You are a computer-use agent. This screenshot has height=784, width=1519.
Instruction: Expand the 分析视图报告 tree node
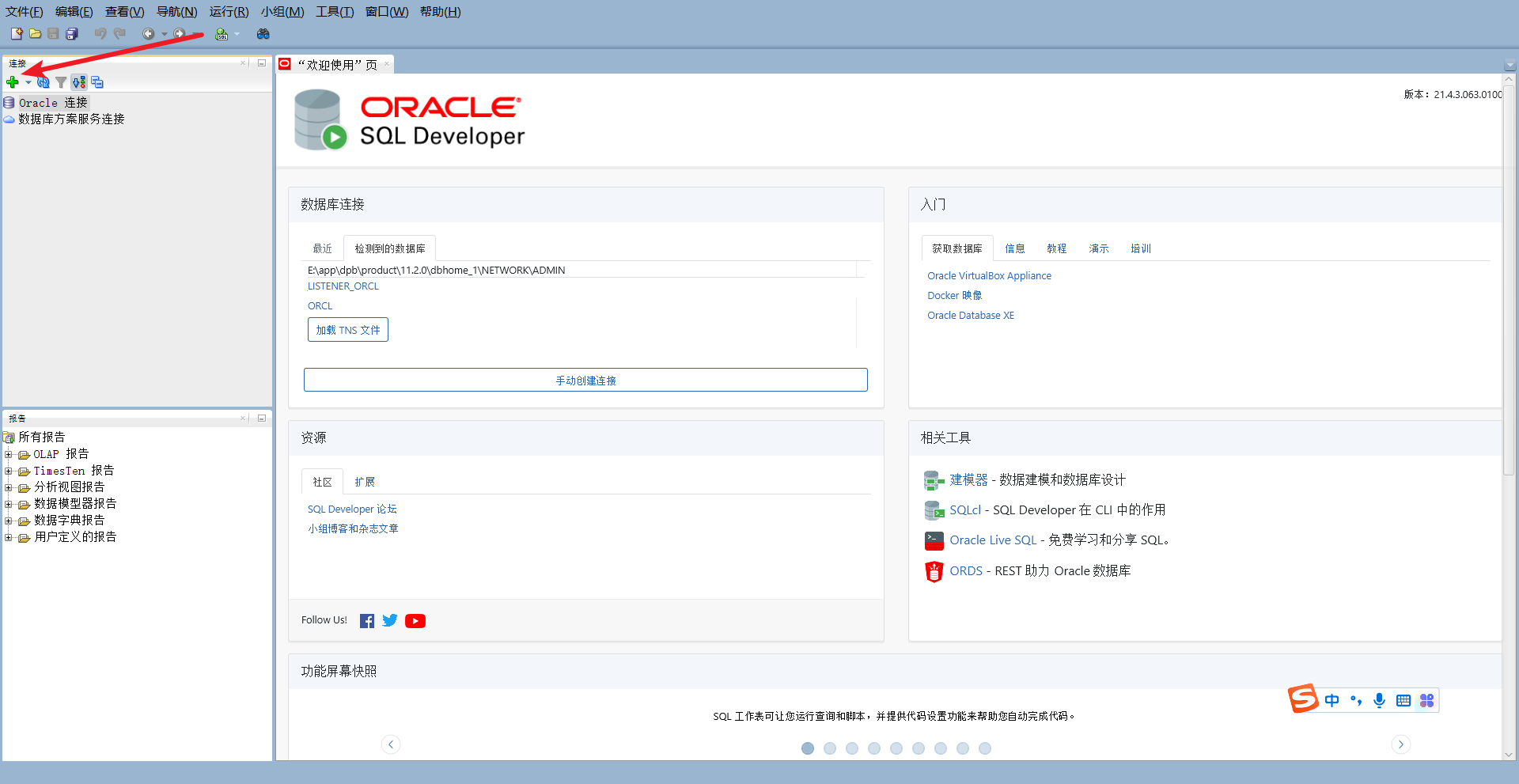9,487
